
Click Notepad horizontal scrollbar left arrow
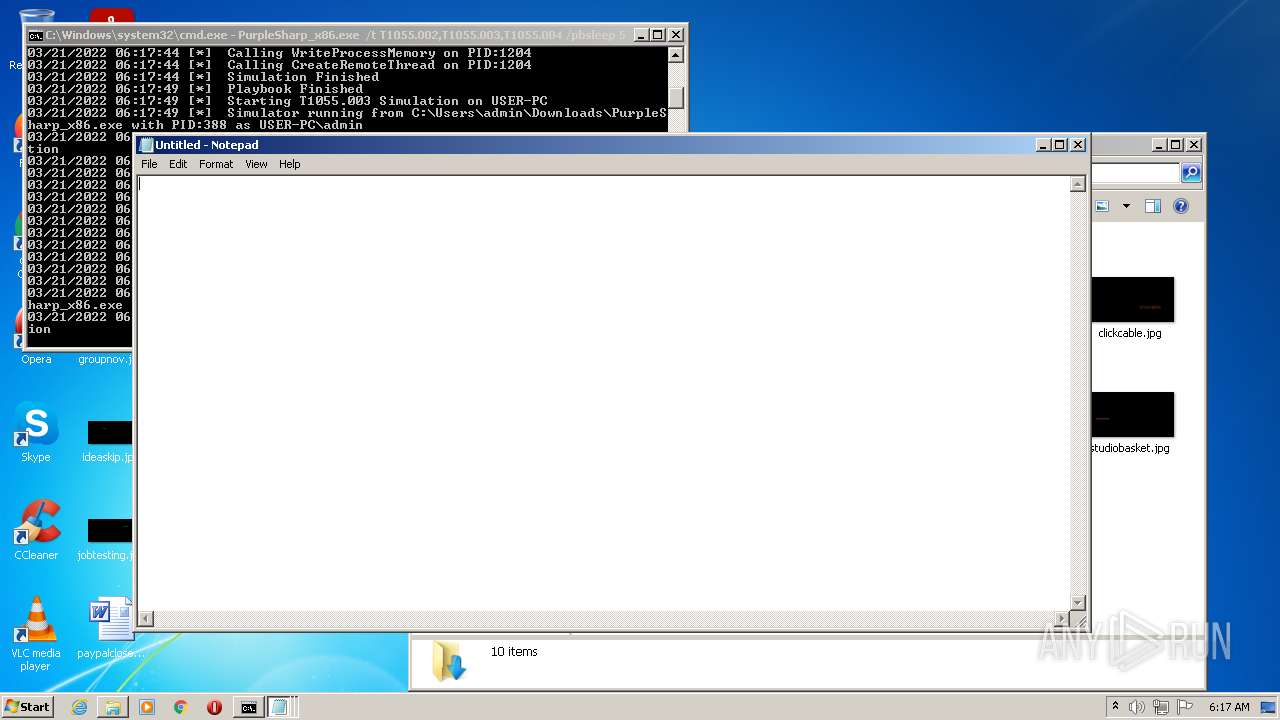[x=146, y=619]
